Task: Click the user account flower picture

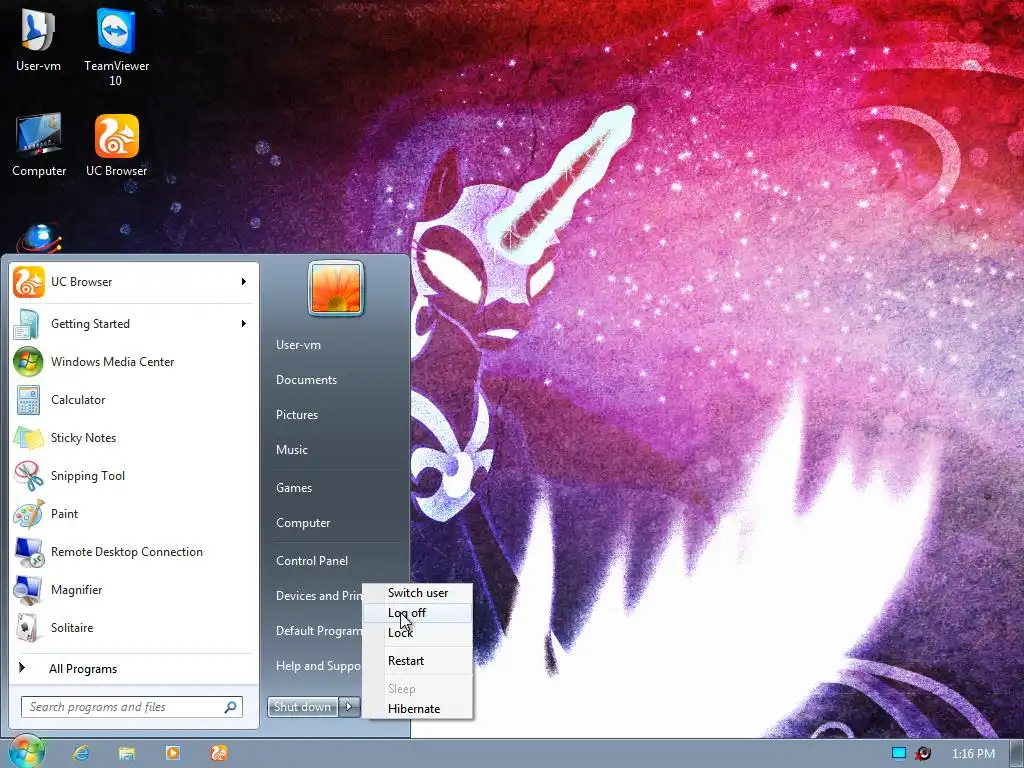Action: click(x=336, y=288)
